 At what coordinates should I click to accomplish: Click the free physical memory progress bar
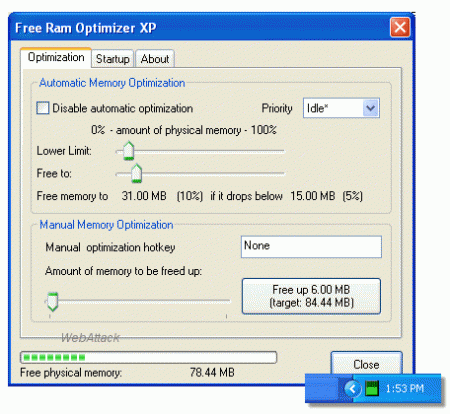148,357
